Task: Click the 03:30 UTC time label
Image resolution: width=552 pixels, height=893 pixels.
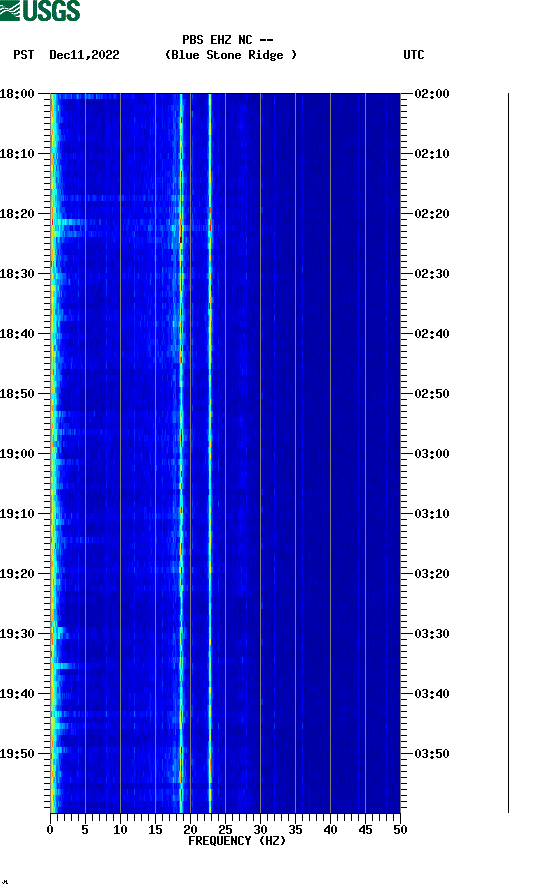Action: pyautogui.click(x=432, y=634)
